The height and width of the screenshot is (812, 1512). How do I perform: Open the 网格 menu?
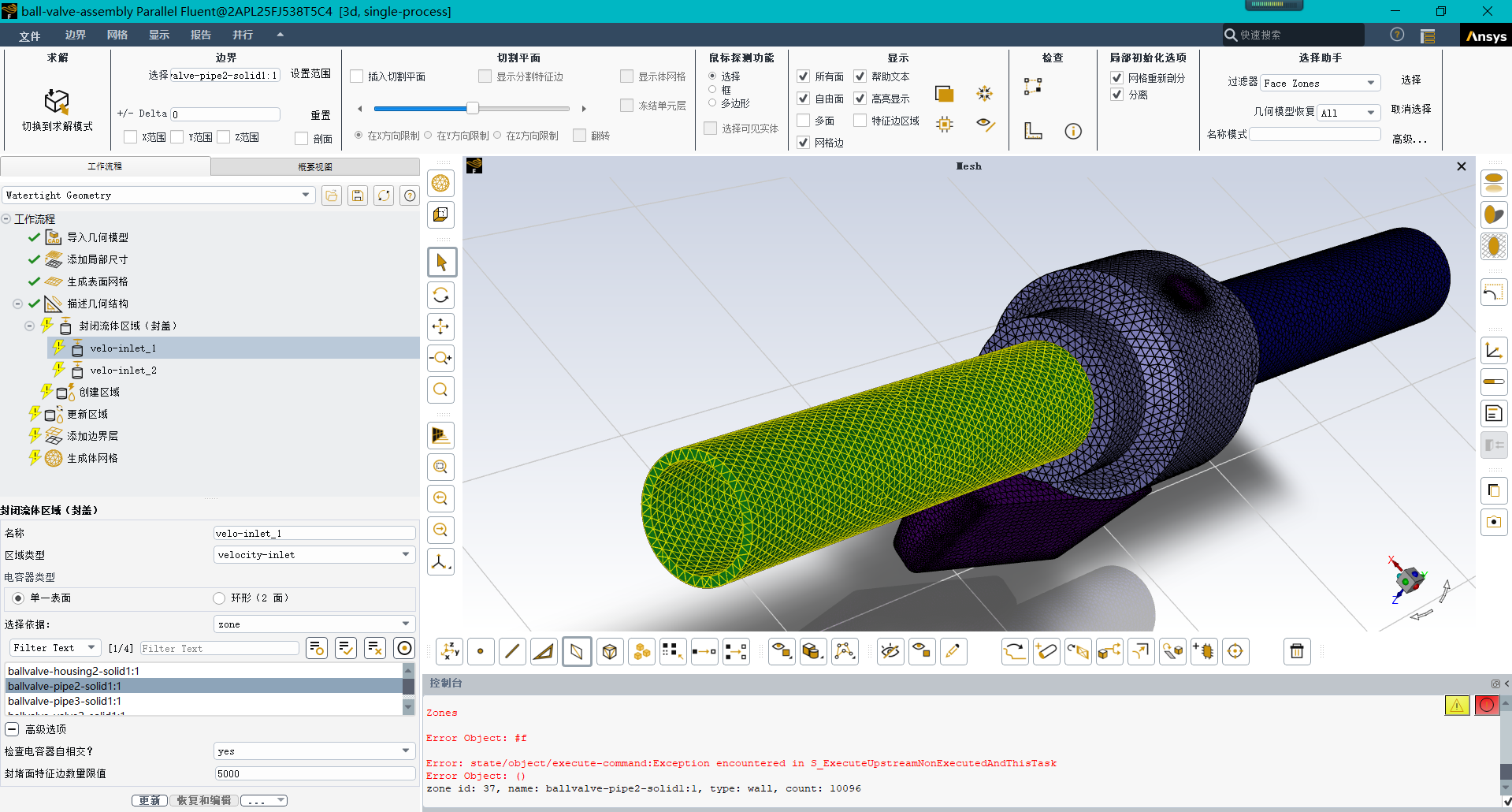(117, 35)
